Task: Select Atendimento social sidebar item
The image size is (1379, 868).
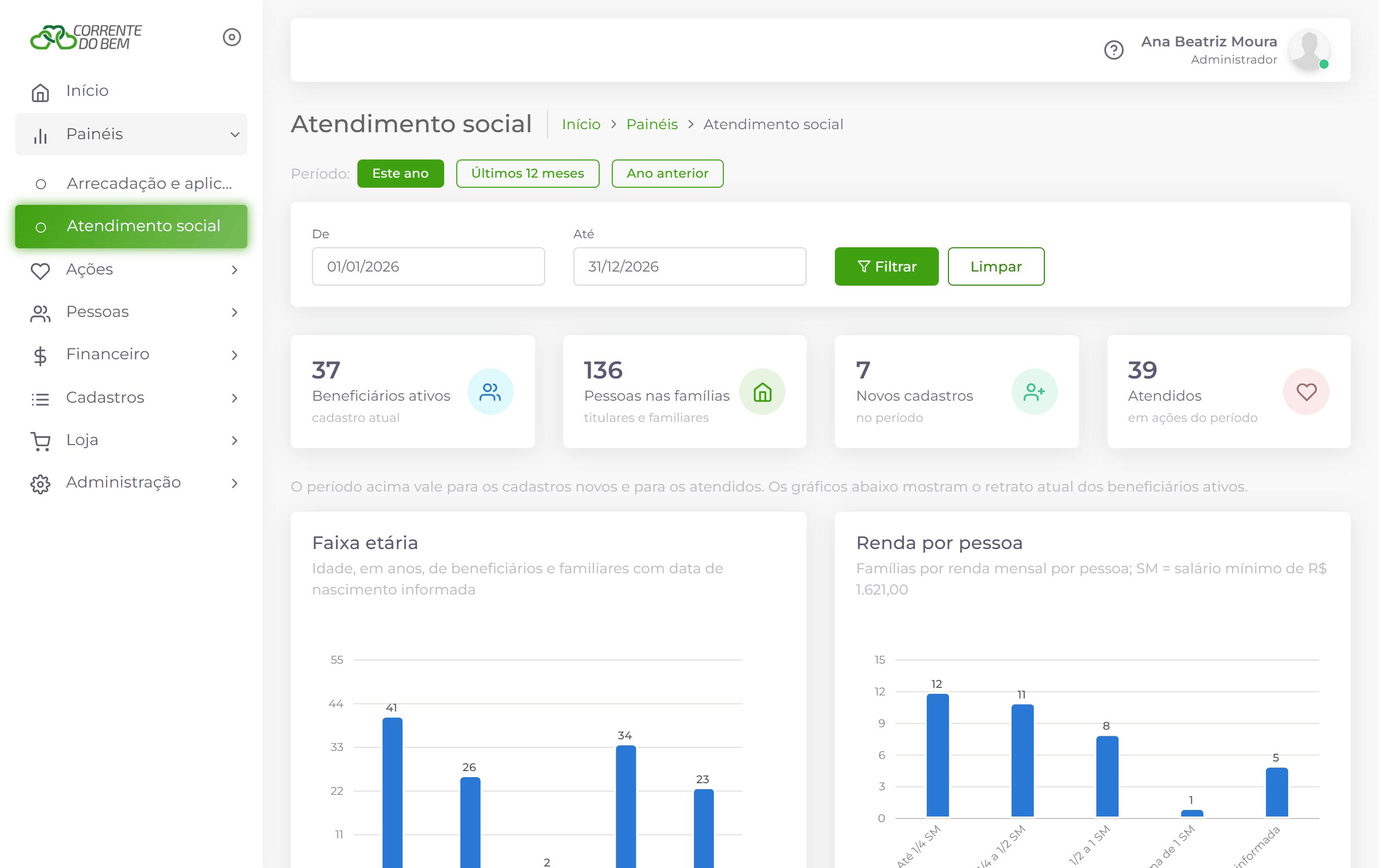Action: pyautogui.click(x=131, y=226)
